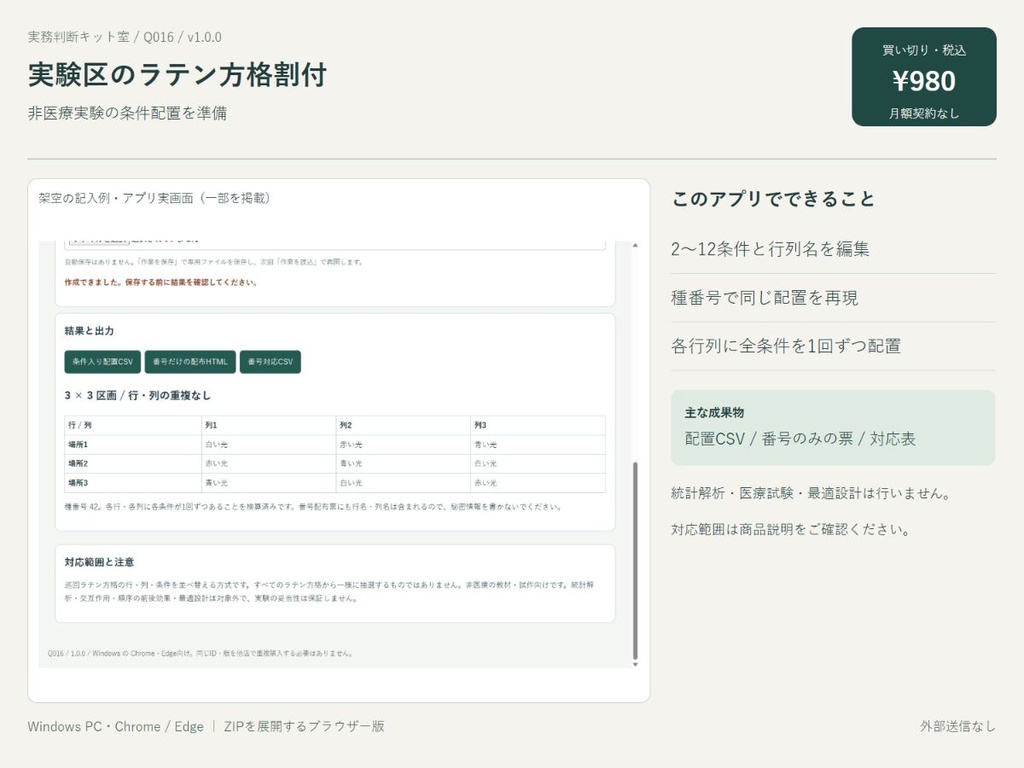Click the paragraph starting 巡回ラテン方格の行・列
Screen dimensions: 1024x768
[330, 592]
